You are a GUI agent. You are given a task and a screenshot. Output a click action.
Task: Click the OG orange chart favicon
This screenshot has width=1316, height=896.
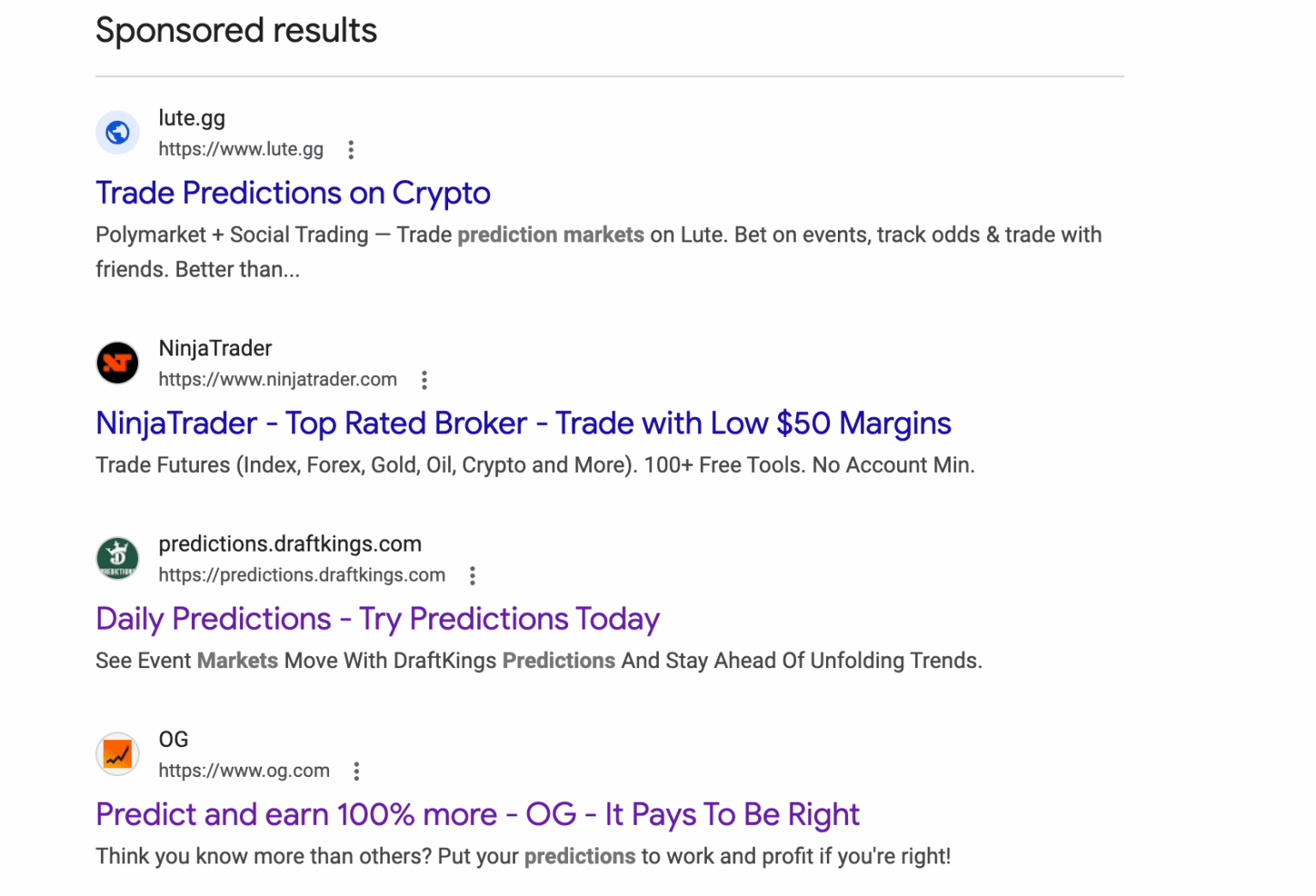pyautogui.click(x=117, y=754)
